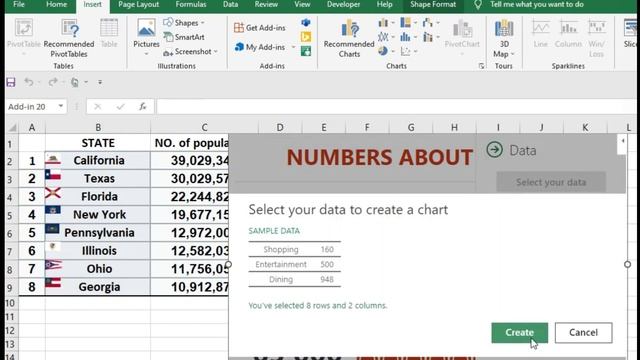Open the Pictures insert option
Screen dimensions: 640x360
[146, 37]
